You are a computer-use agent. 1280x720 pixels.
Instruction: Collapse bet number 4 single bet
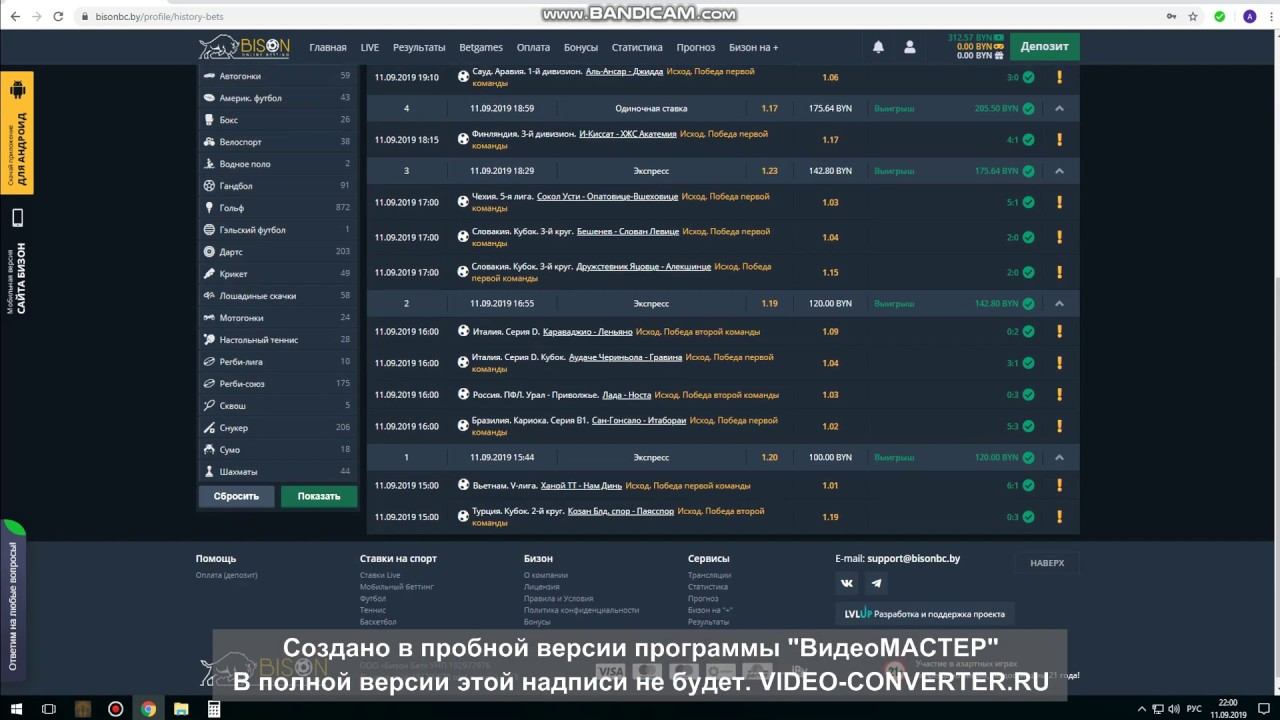pos(1060,108)
